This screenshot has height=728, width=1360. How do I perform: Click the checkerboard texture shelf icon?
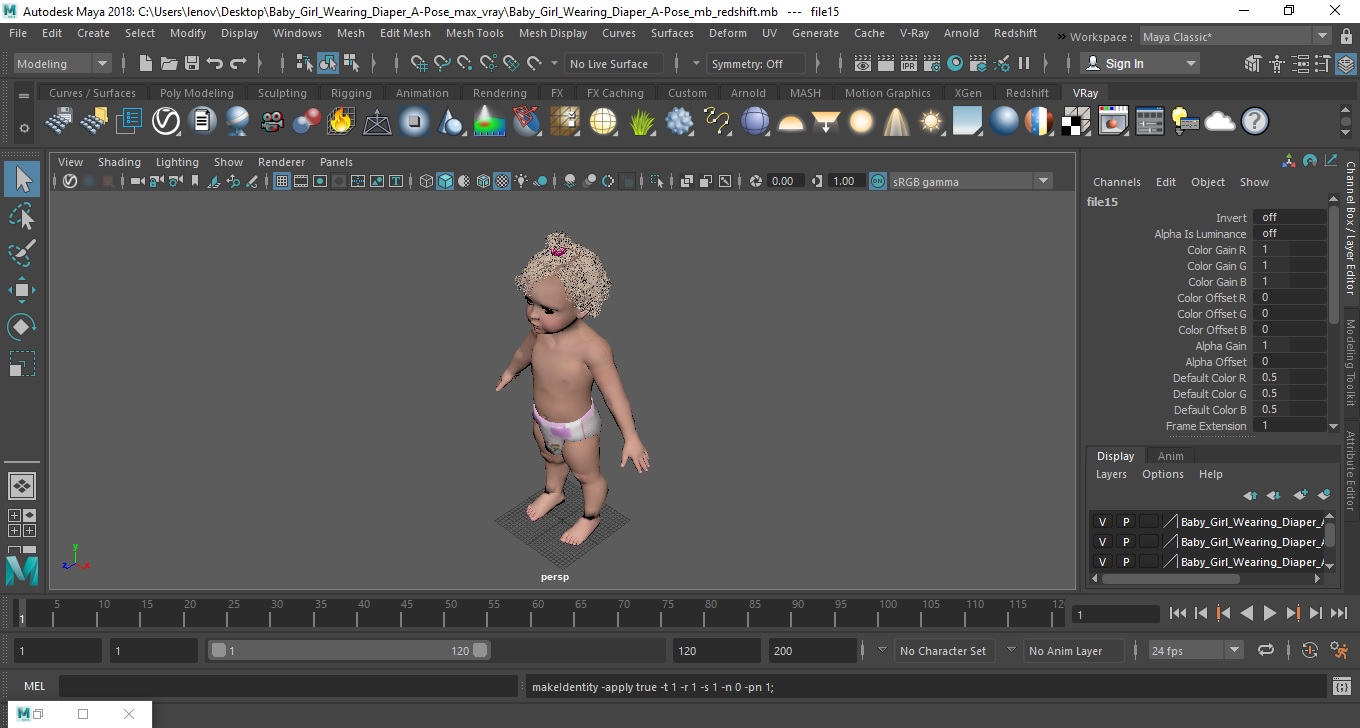[1076, 122]
